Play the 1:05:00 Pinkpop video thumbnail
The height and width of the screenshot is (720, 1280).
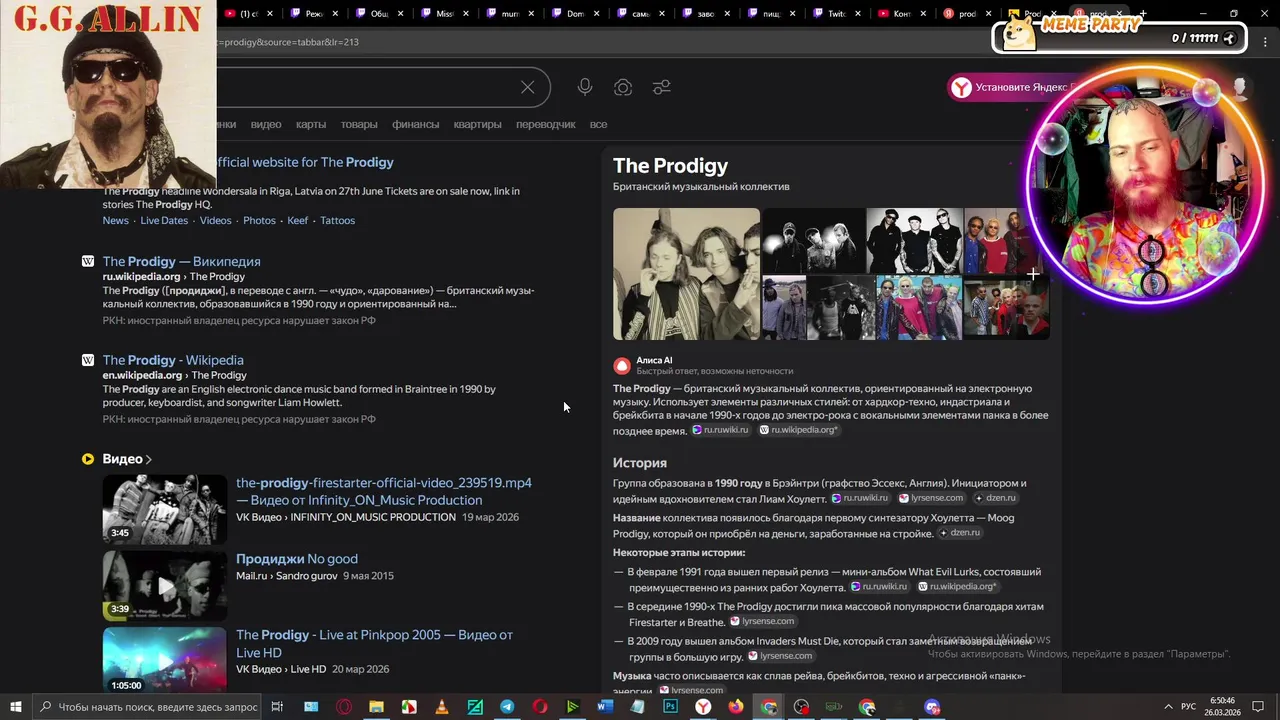pos(164,660)
